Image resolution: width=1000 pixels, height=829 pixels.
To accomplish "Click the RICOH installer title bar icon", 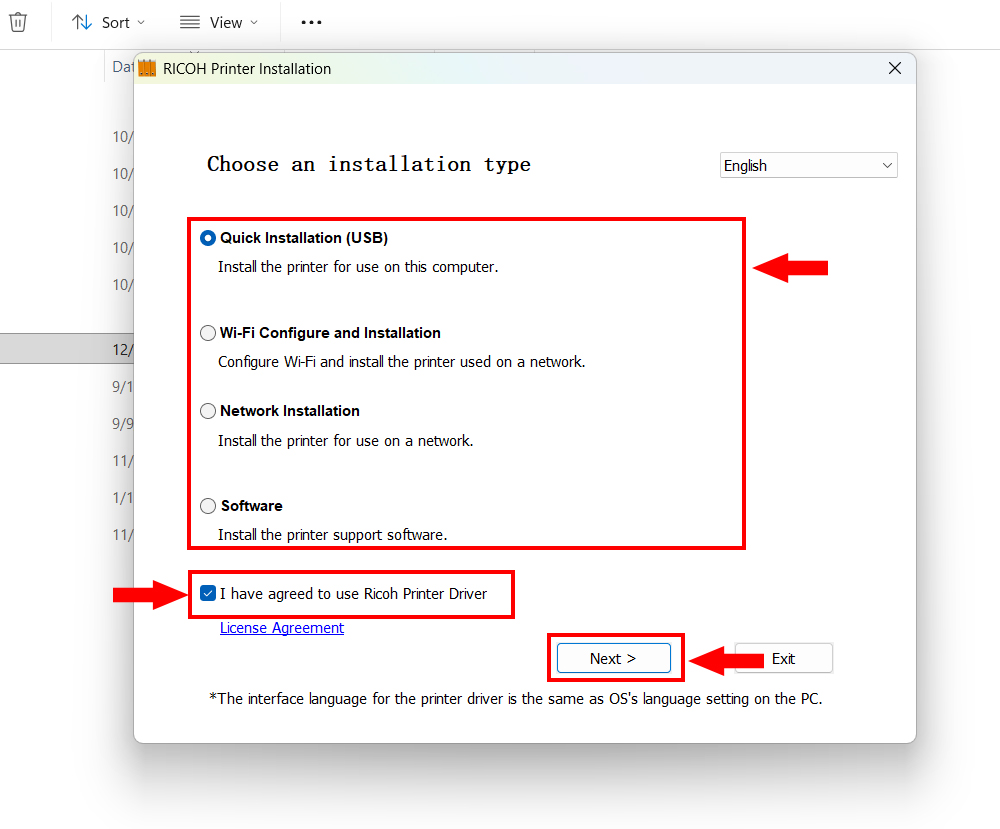I will (x=147, y=68).
